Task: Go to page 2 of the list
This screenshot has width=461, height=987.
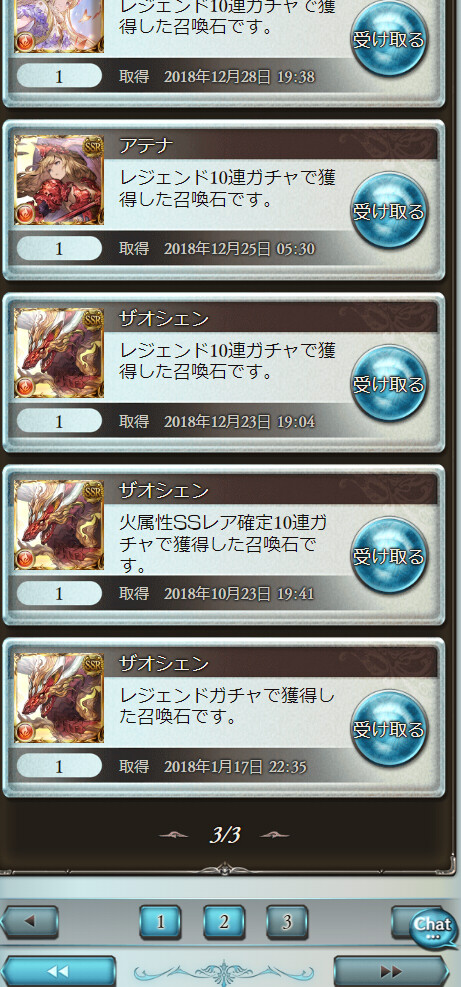Action: tap(224, 923)
